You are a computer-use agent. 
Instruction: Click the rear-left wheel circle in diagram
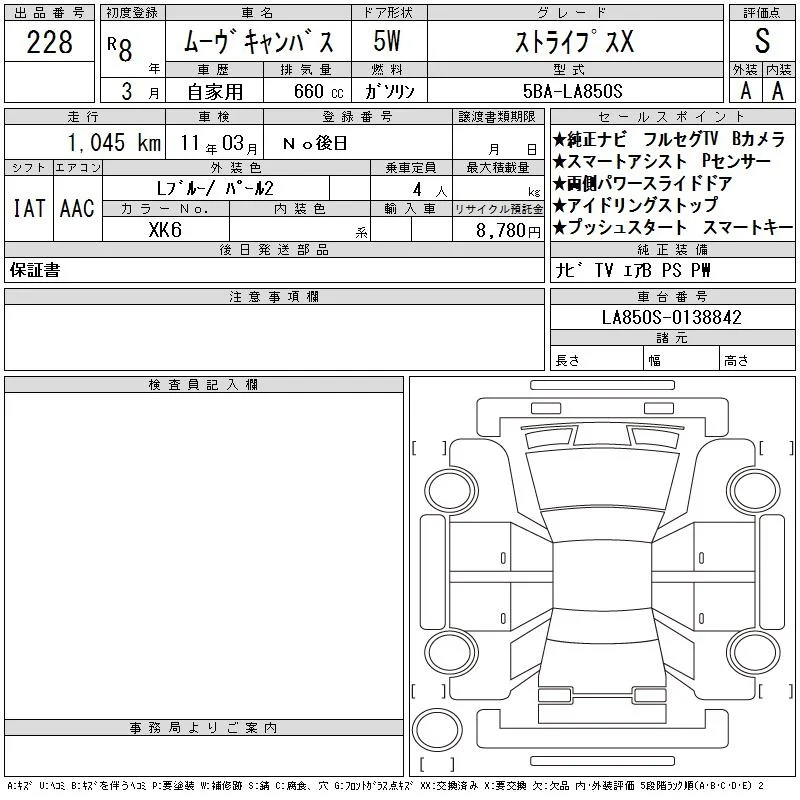click(451, 652)
